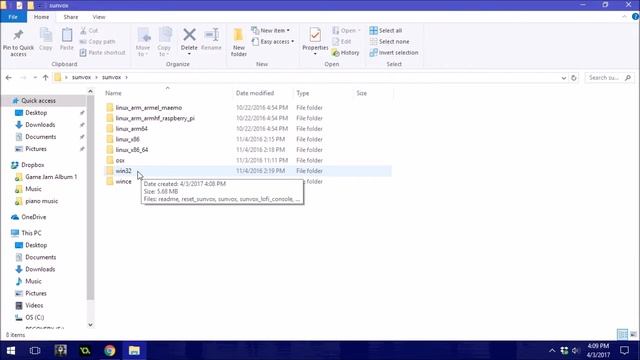Screen dimensions: 640x360
Task: Expand address bar history dropdown
Action: pos(564,78)
